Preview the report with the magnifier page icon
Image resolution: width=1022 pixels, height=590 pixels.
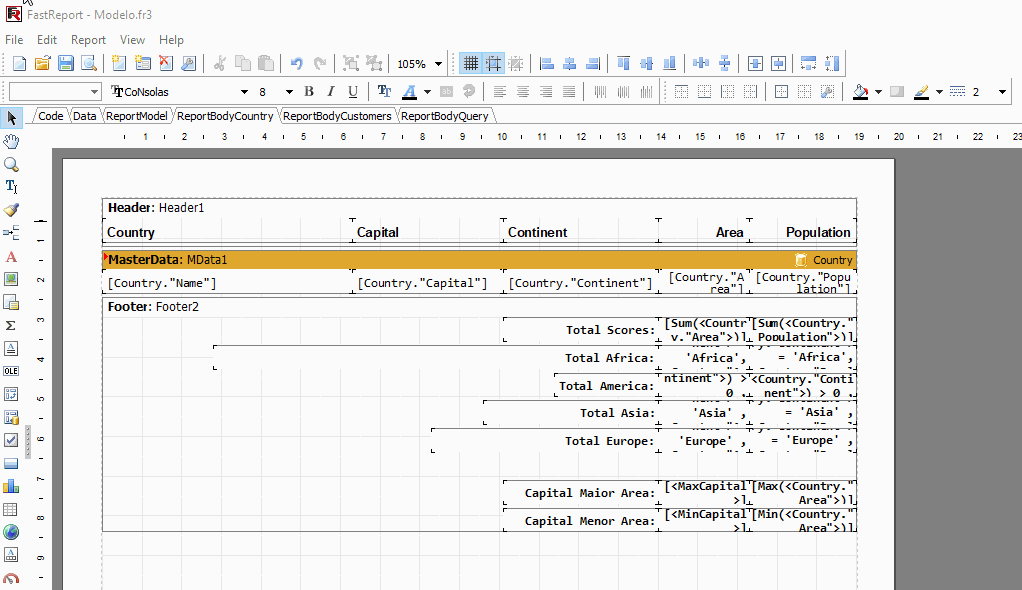(88, 63)
